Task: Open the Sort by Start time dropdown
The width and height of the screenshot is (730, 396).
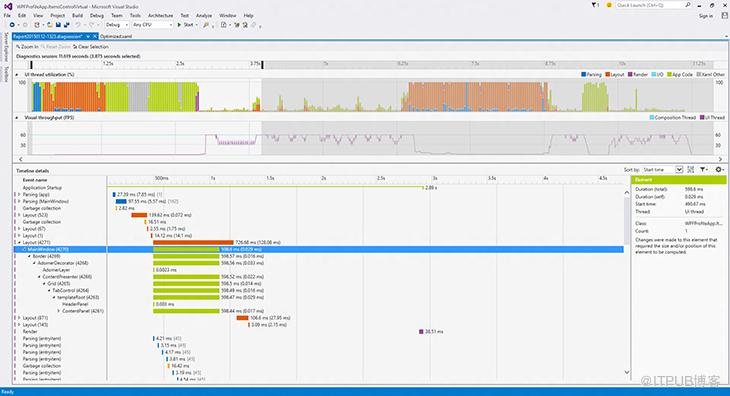Action: click(x=662, y=169)
